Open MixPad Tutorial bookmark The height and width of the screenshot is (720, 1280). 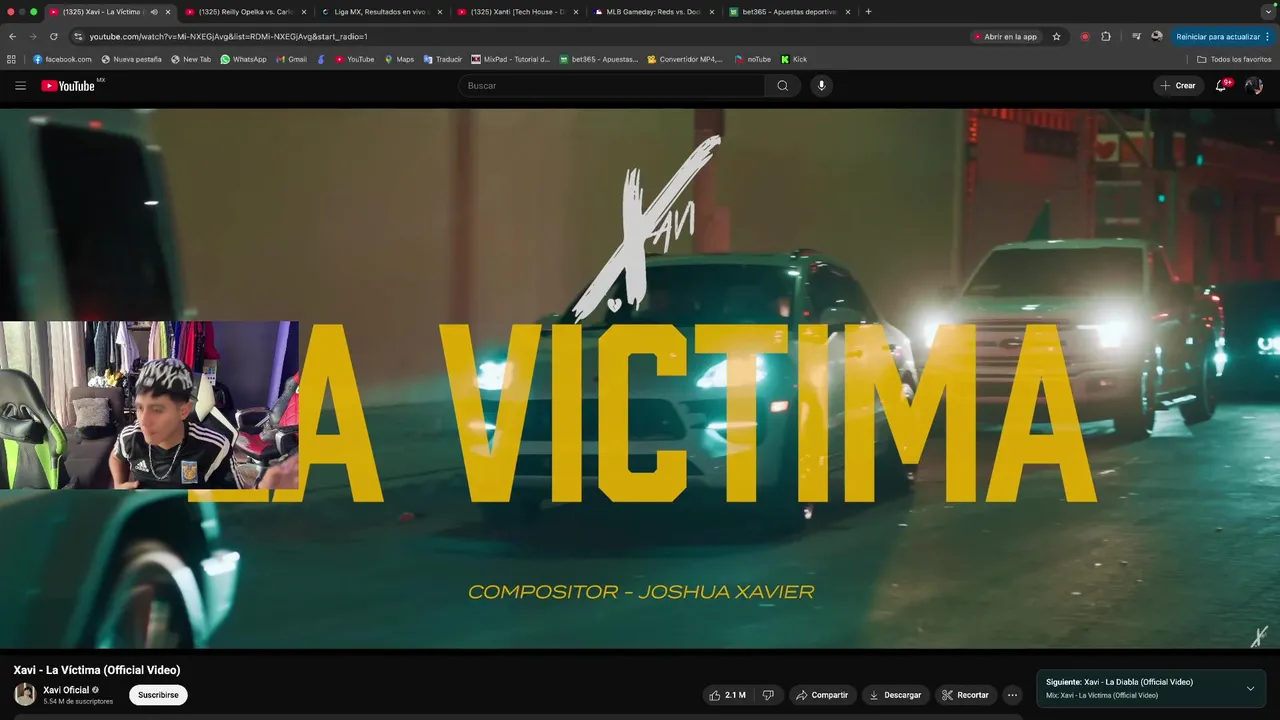tap(511, 59)
